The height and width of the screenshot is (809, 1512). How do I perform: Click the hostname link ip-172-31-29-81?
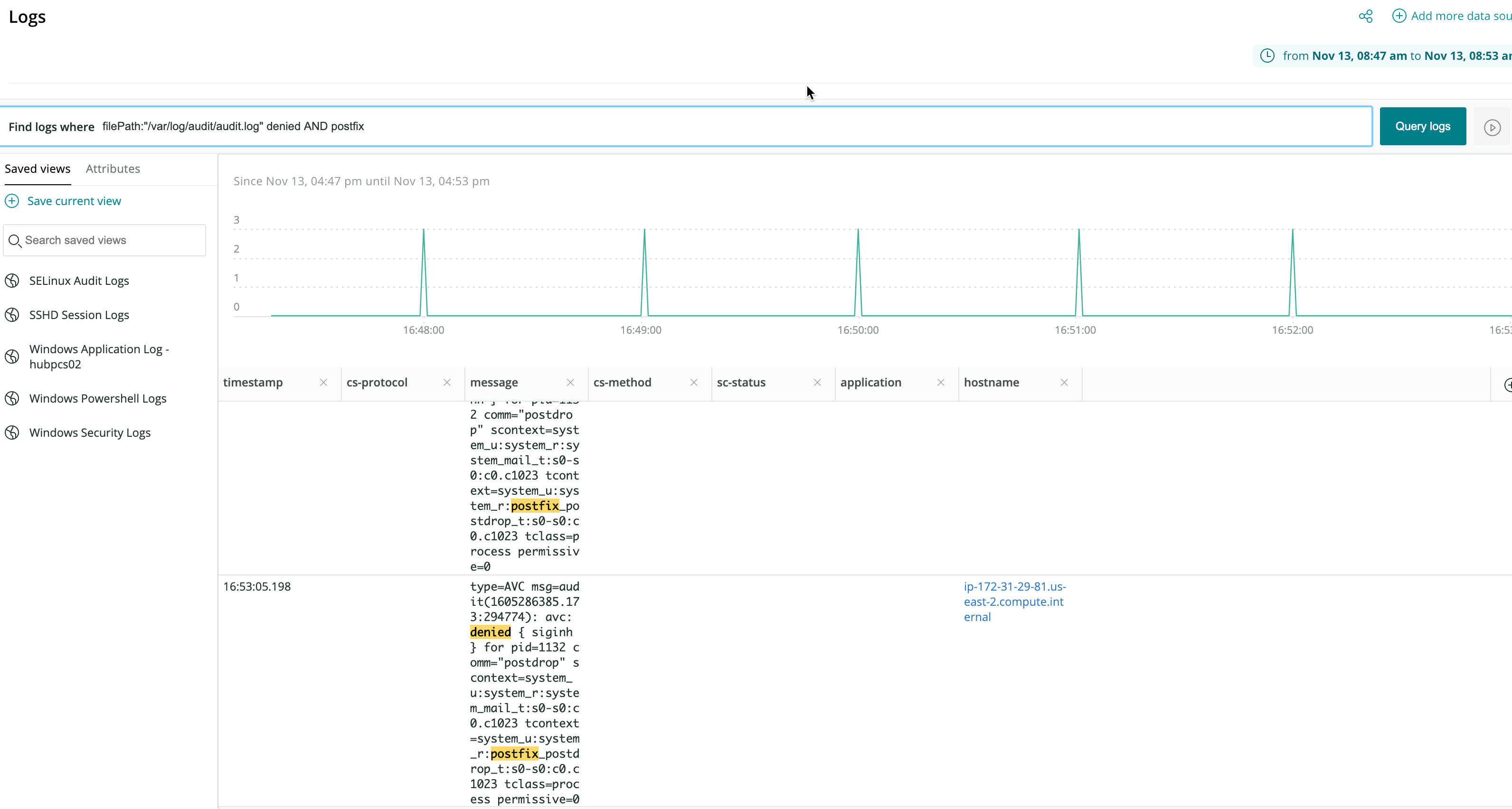point(1014,602)
